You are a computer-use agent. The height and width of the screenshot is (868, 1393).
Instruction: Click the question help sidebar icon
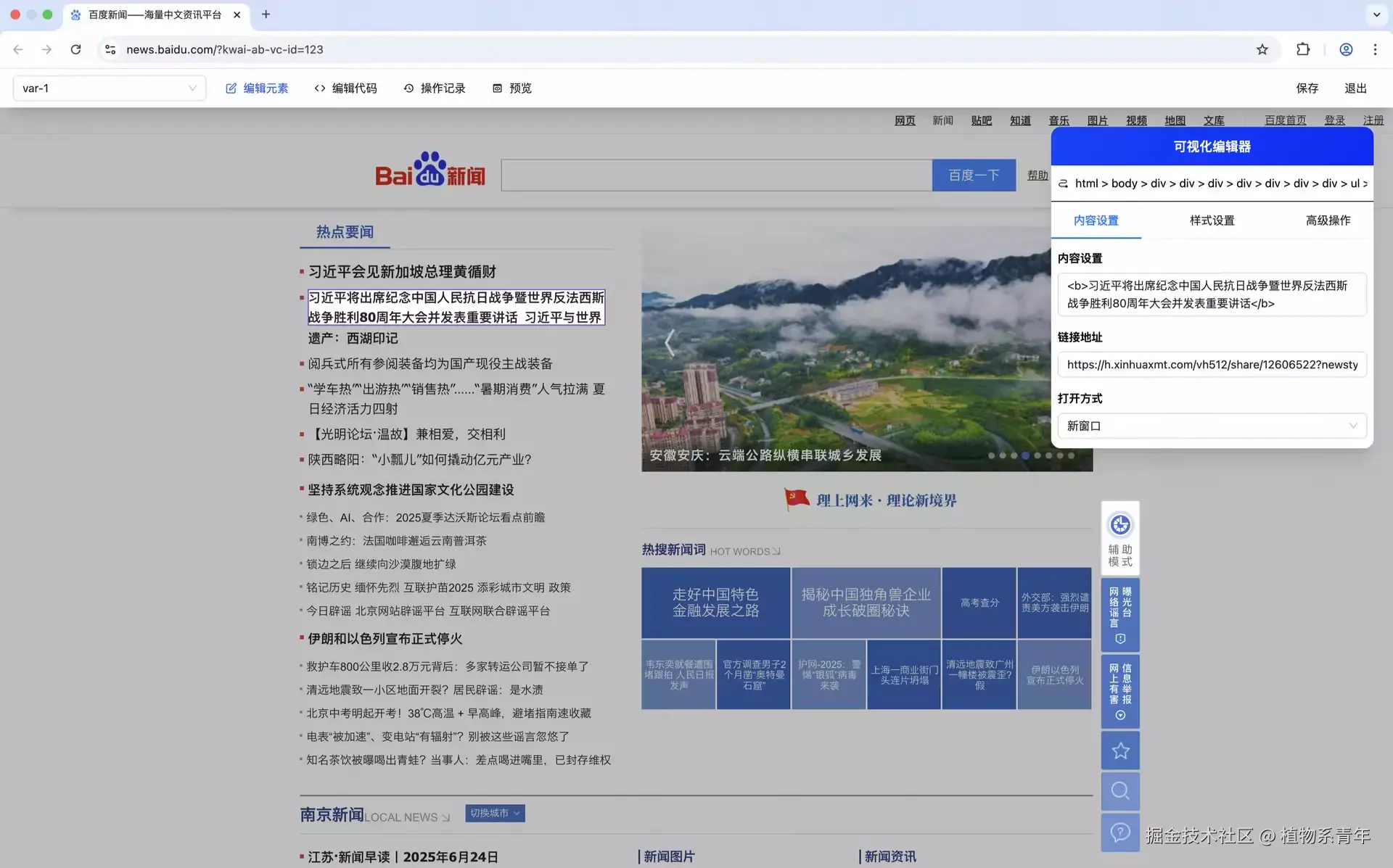pos(1119,832)
